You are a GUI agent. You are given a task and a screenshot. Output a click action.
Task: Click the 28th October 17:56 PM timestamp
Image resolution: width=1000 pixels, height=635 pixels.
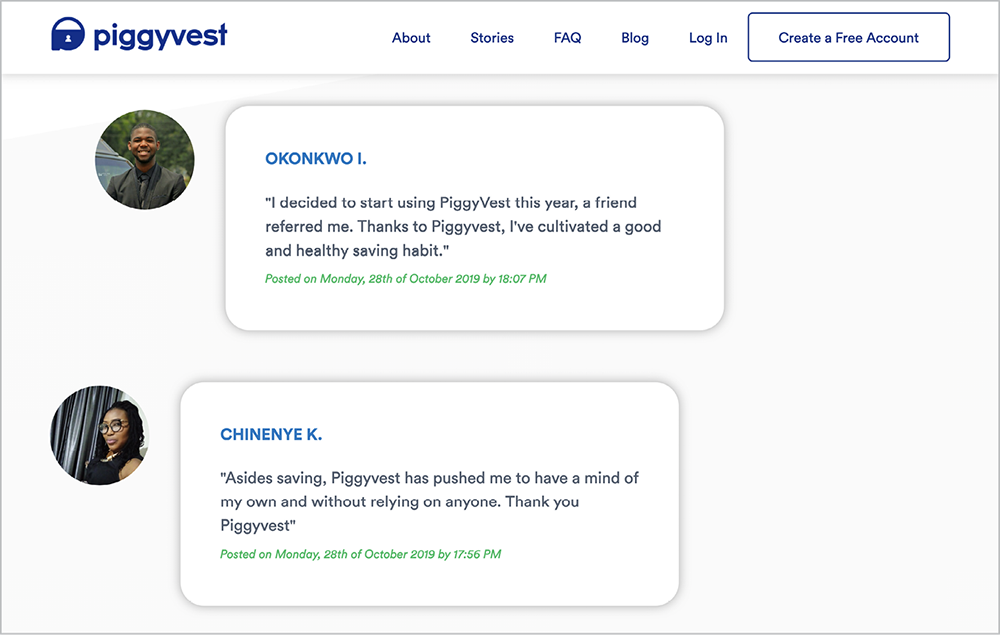361,554
